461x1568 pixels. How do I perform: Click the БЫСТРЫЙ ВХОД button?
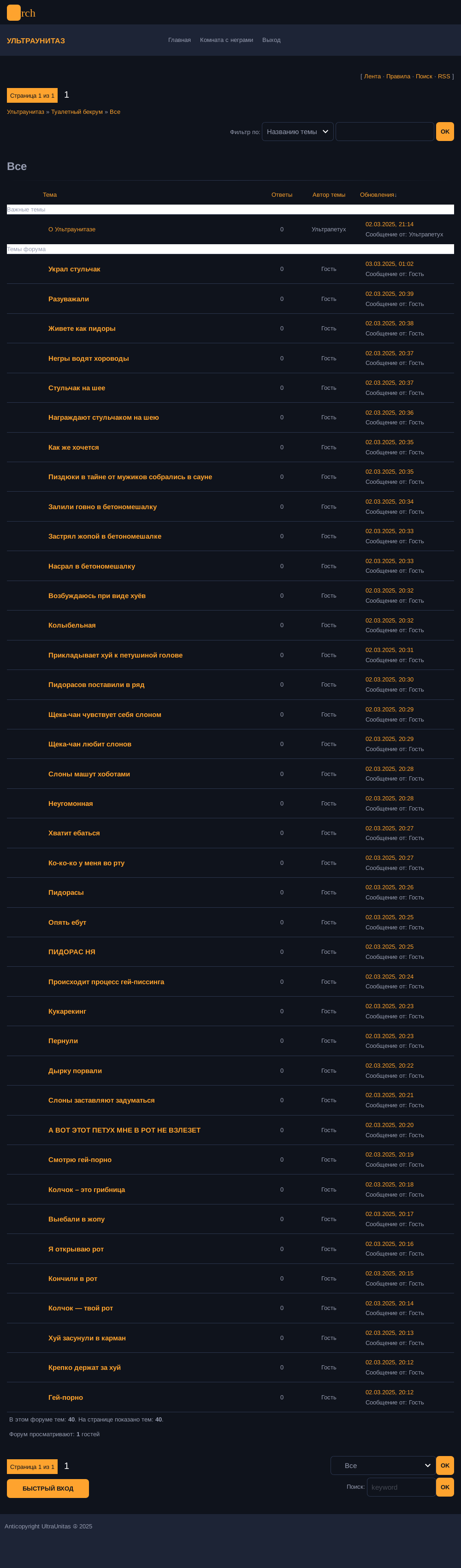tap(48, 1488)
